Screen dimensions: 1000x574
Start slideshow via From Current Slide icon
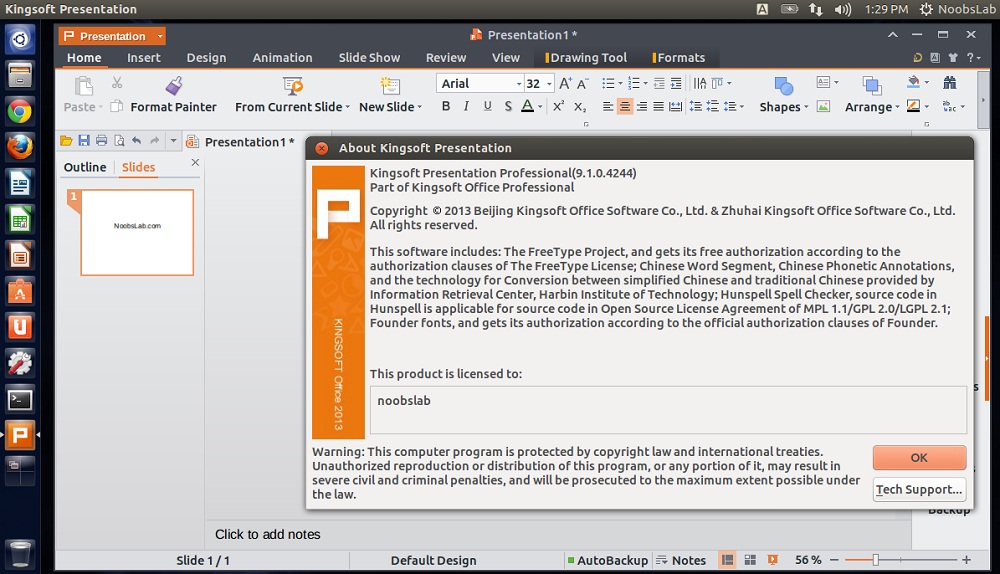293,85
